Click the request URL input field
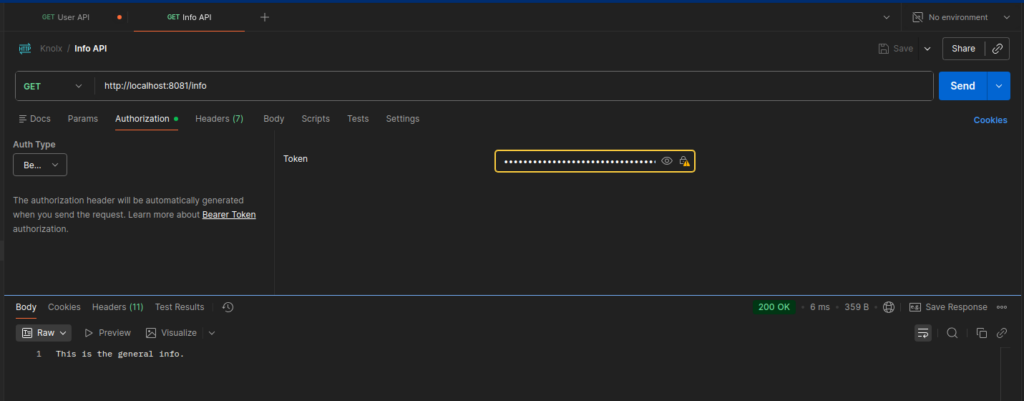1024x401 pixels. [x=514, y=86]
